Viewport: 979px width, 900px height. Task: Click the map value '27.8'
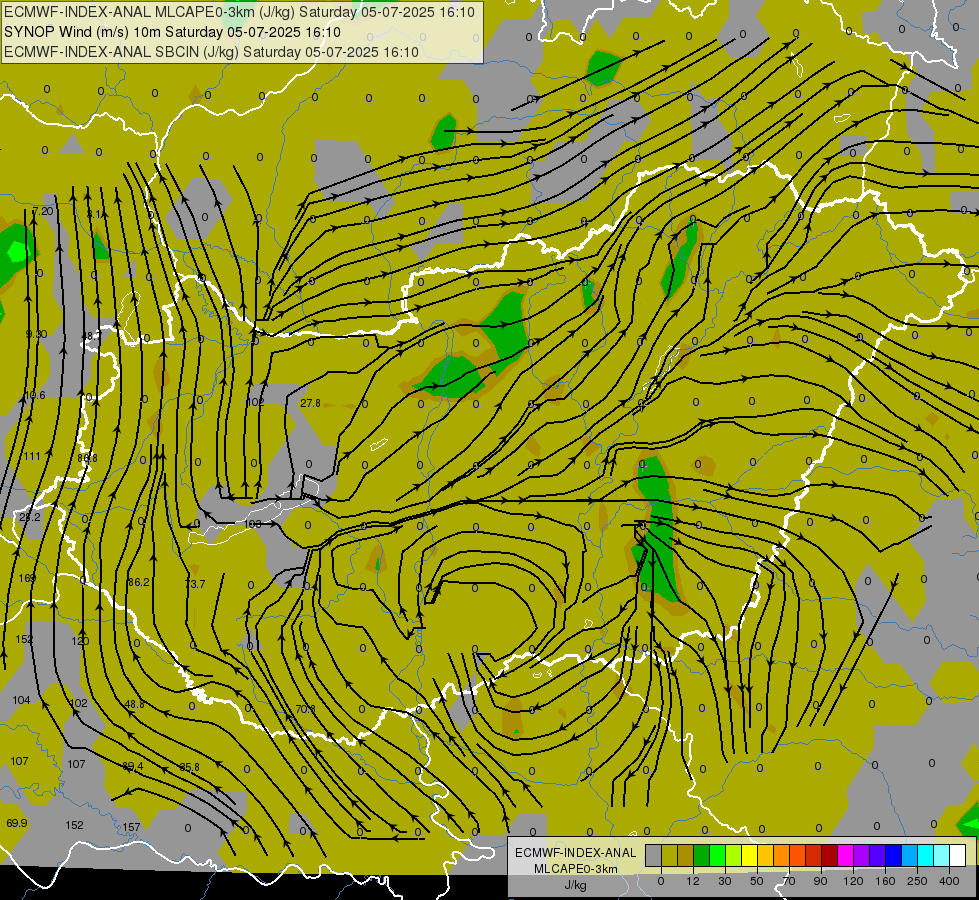310,403
